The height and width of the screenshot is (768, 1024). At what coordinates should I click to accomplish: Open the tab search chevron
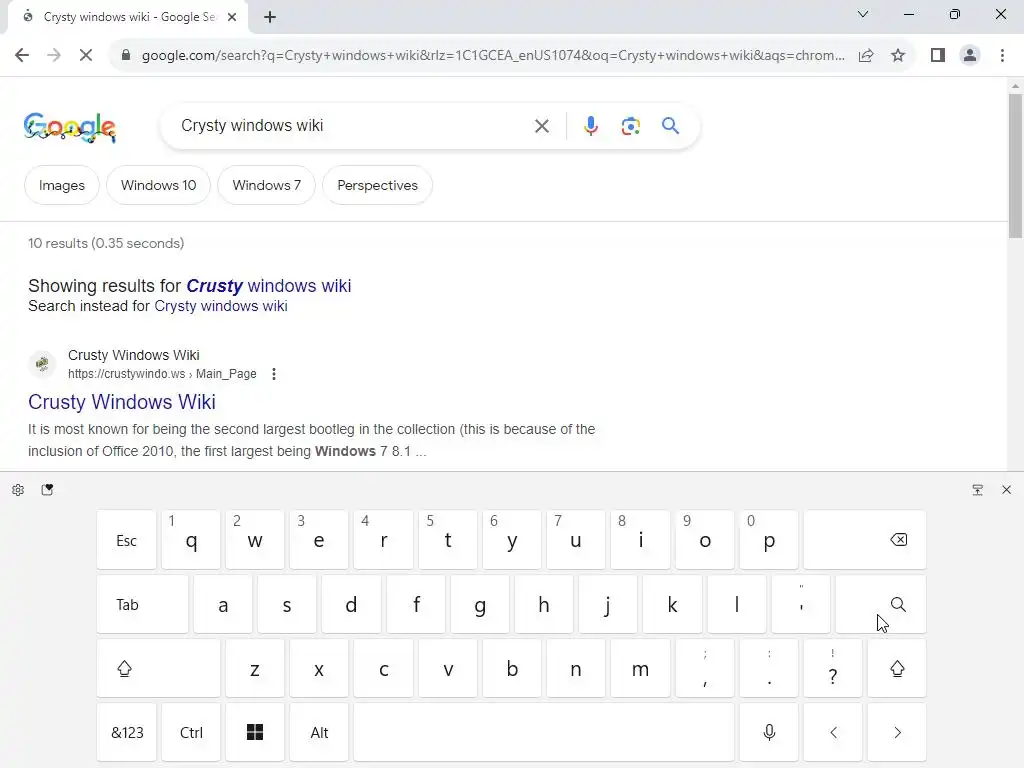coord(863,14)
